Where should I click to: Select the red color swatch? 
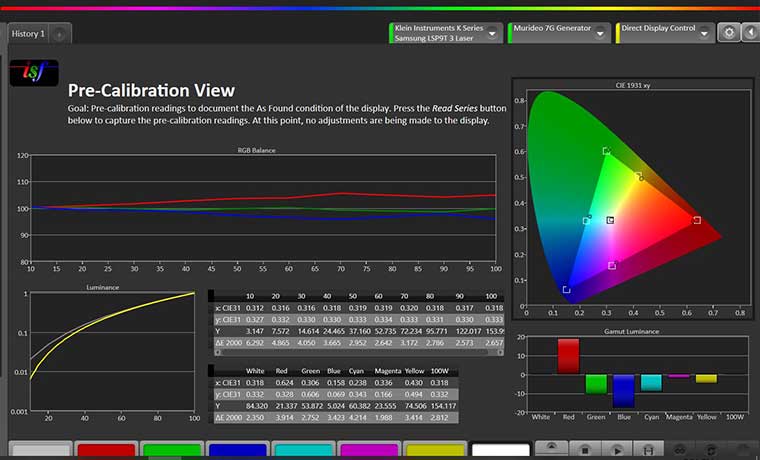(105, 451)
